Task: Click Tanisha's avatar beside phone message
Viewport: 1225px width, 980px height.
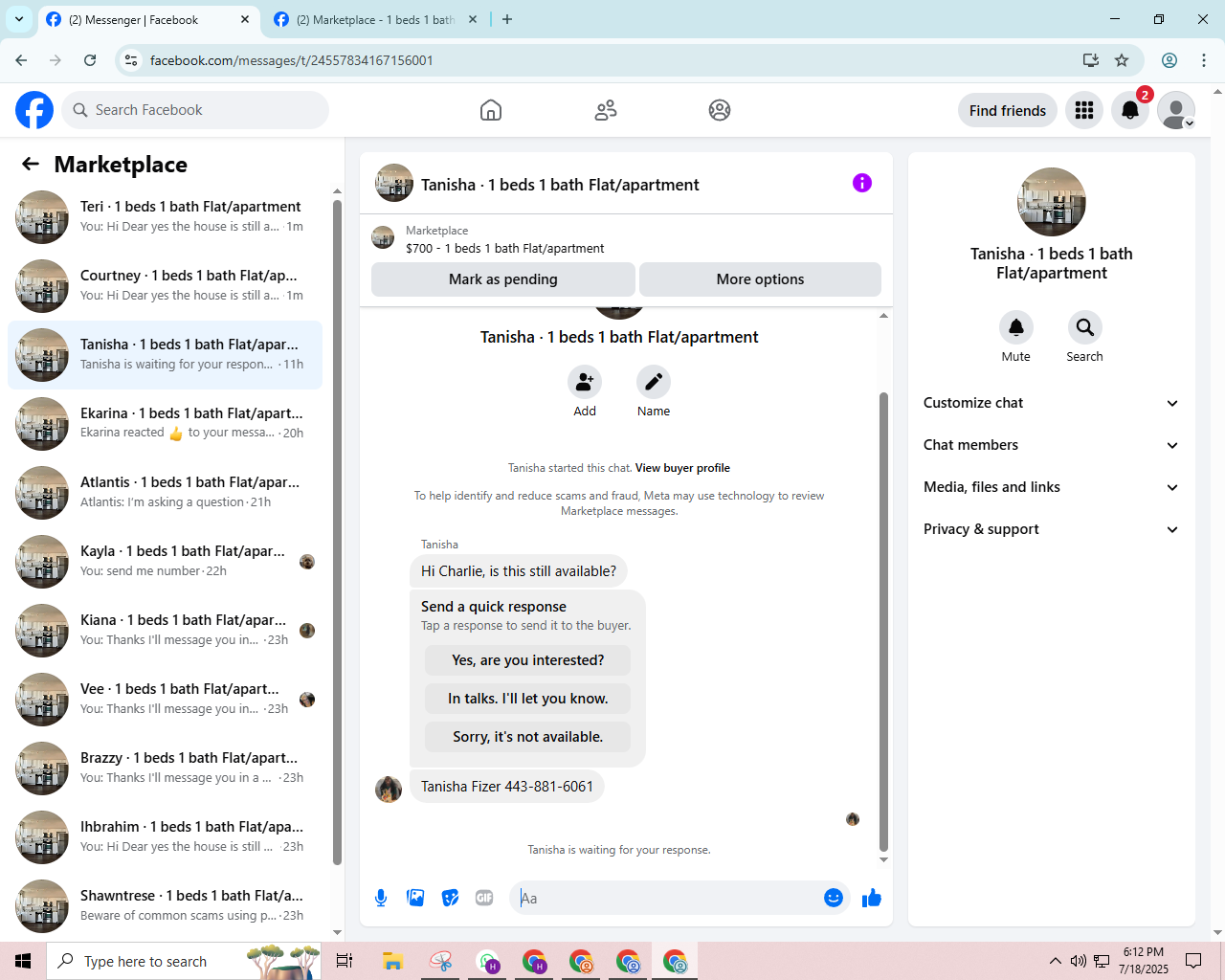Action: click(x=389, y=790)
